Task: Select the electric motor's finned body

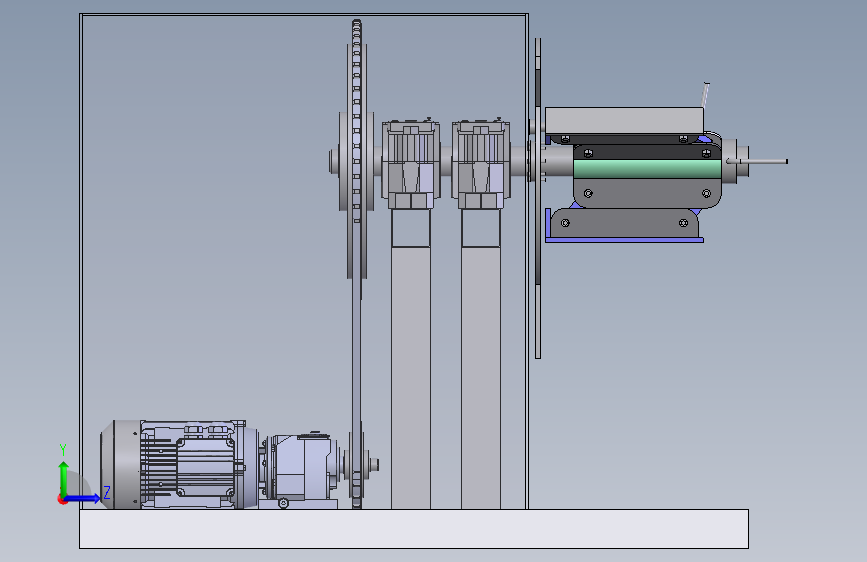Action: [x=194, y=465]
